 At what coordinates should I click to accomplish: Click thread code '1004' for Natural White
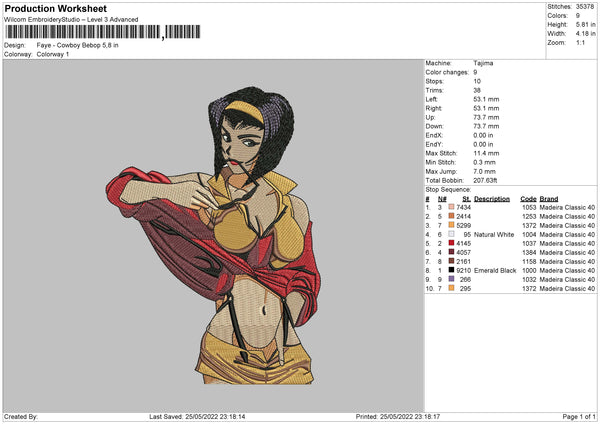tap(529, 234)
